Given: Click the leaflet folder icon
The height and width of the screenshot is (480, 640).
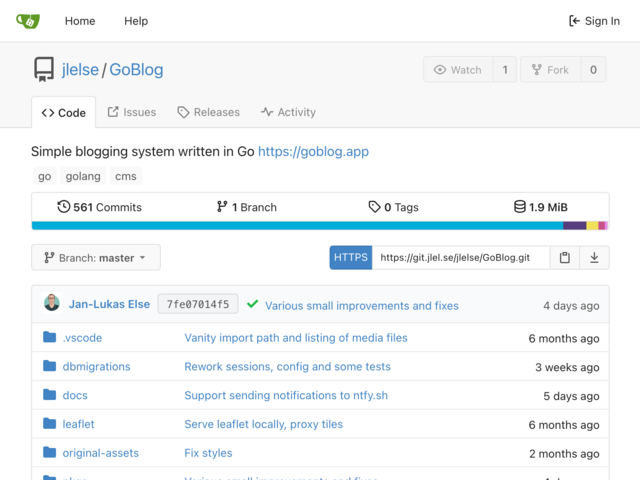Looking at the screenshot, I should point(50,423).
